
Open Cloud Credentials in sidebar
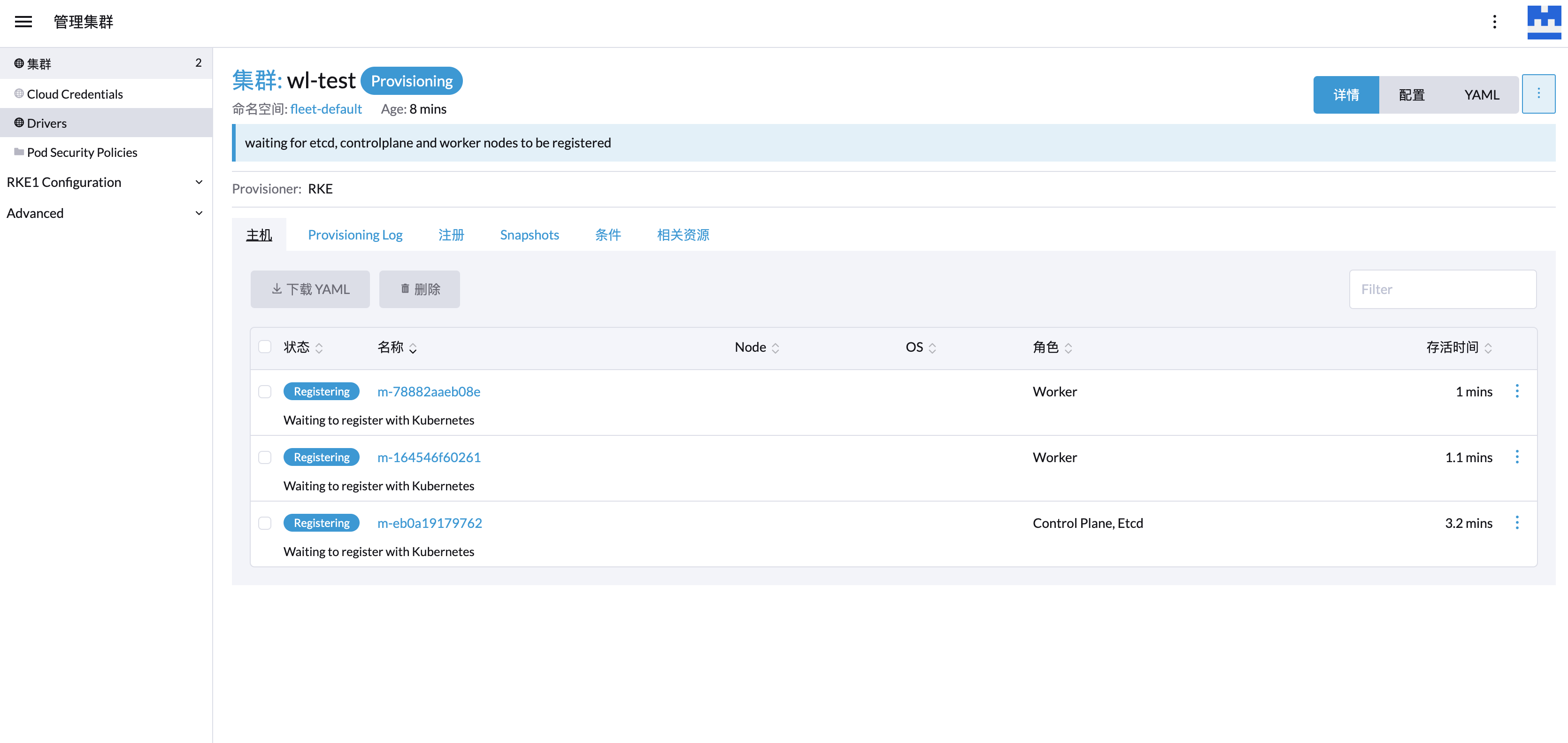[x=106, y=94]
